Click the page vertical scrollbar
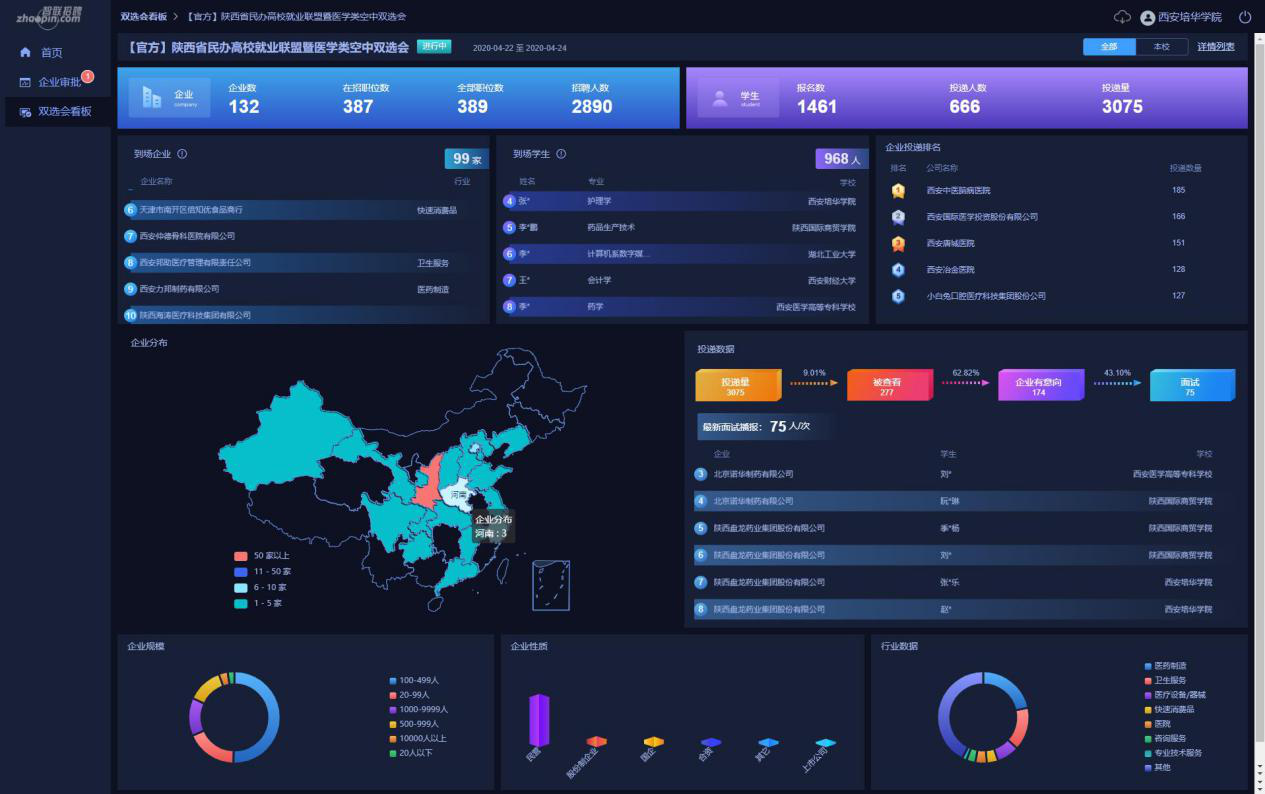Image resolution: width=1265 pixels, height=794 pixels. (1259, 400)
